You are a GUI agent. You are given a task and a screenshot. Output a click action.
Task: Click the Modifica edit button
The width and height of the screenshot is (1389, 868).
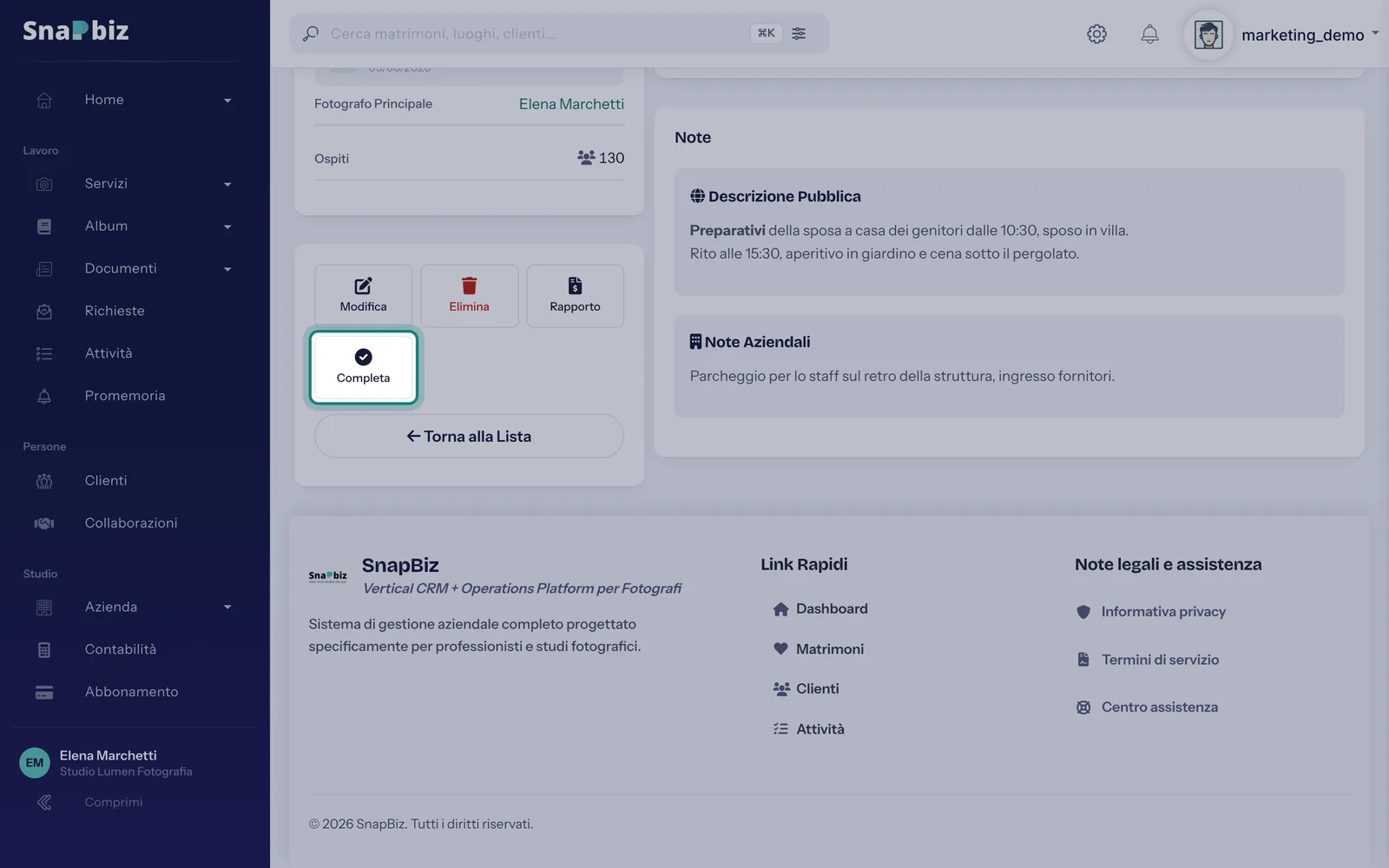point(363,296)
